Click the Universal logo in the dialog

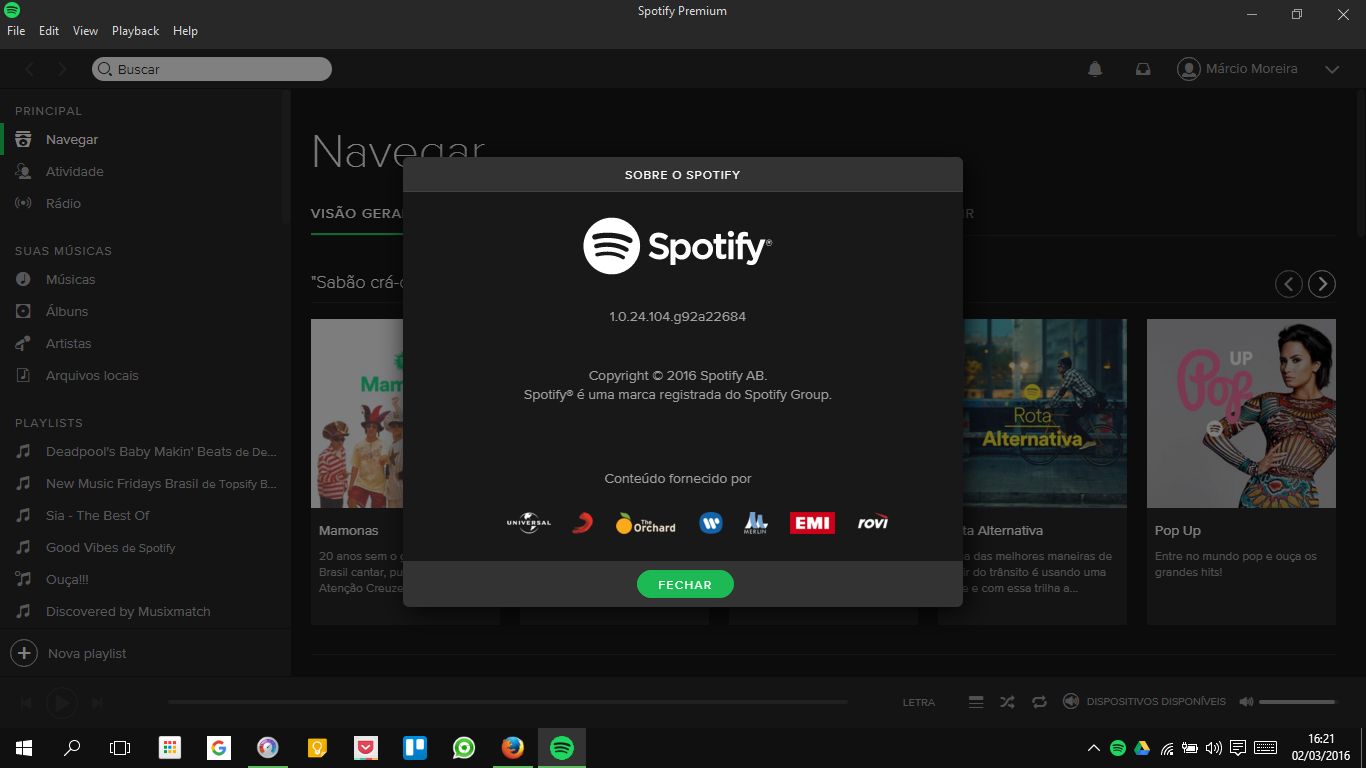coord(529,523)
